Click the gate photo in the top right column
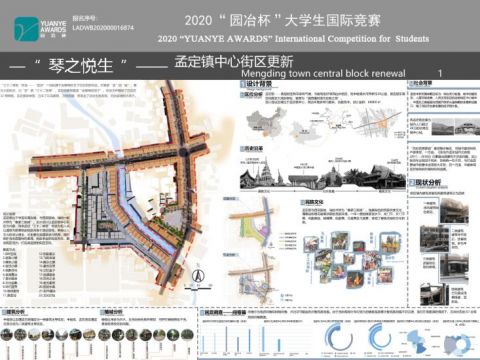The height and width of the screenshot is (360, 480). (x=467, y=127)
